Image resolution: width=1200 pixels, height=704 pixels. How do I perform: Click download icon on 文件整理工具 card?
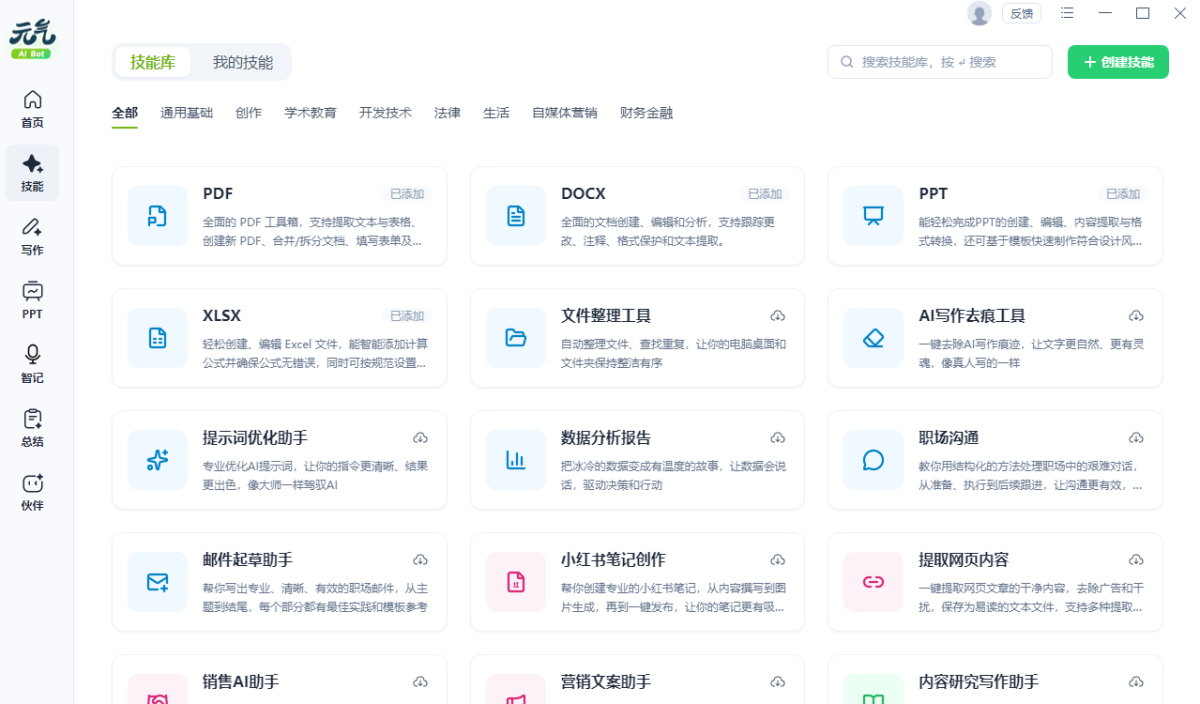pos(778,316)
